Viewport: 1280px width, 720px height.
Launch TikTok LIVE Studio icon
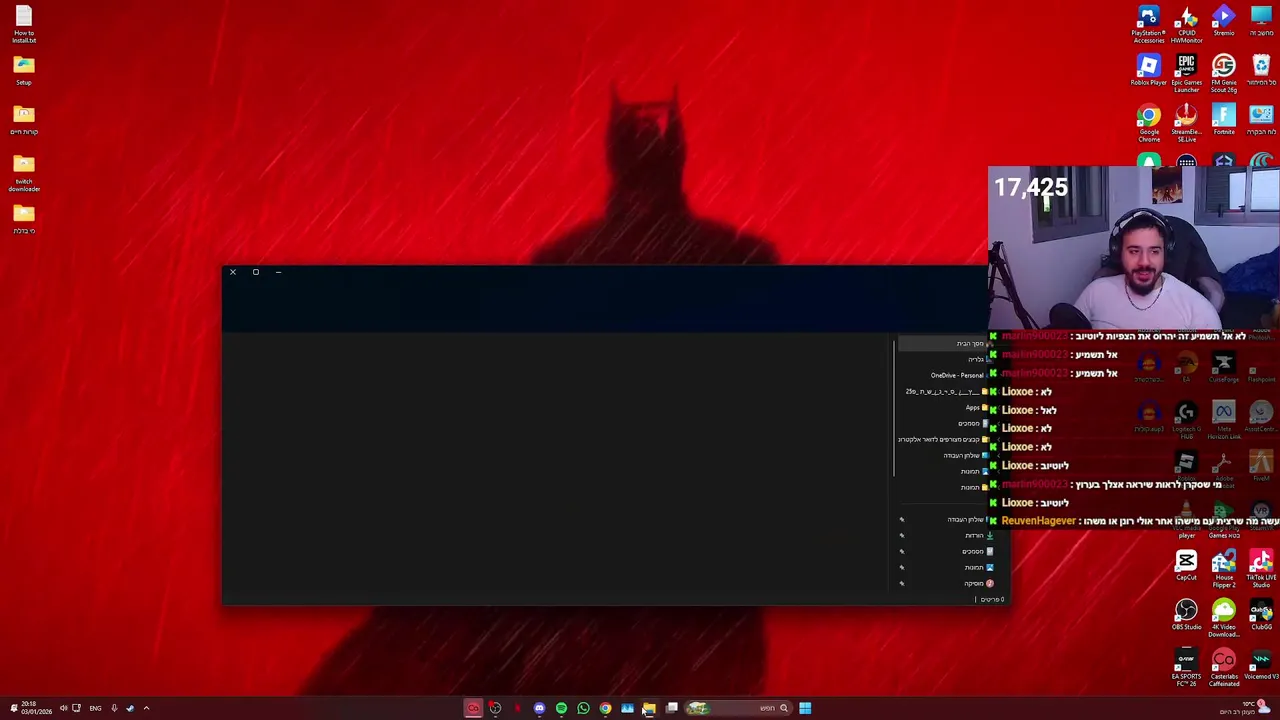click(1261, 569)
